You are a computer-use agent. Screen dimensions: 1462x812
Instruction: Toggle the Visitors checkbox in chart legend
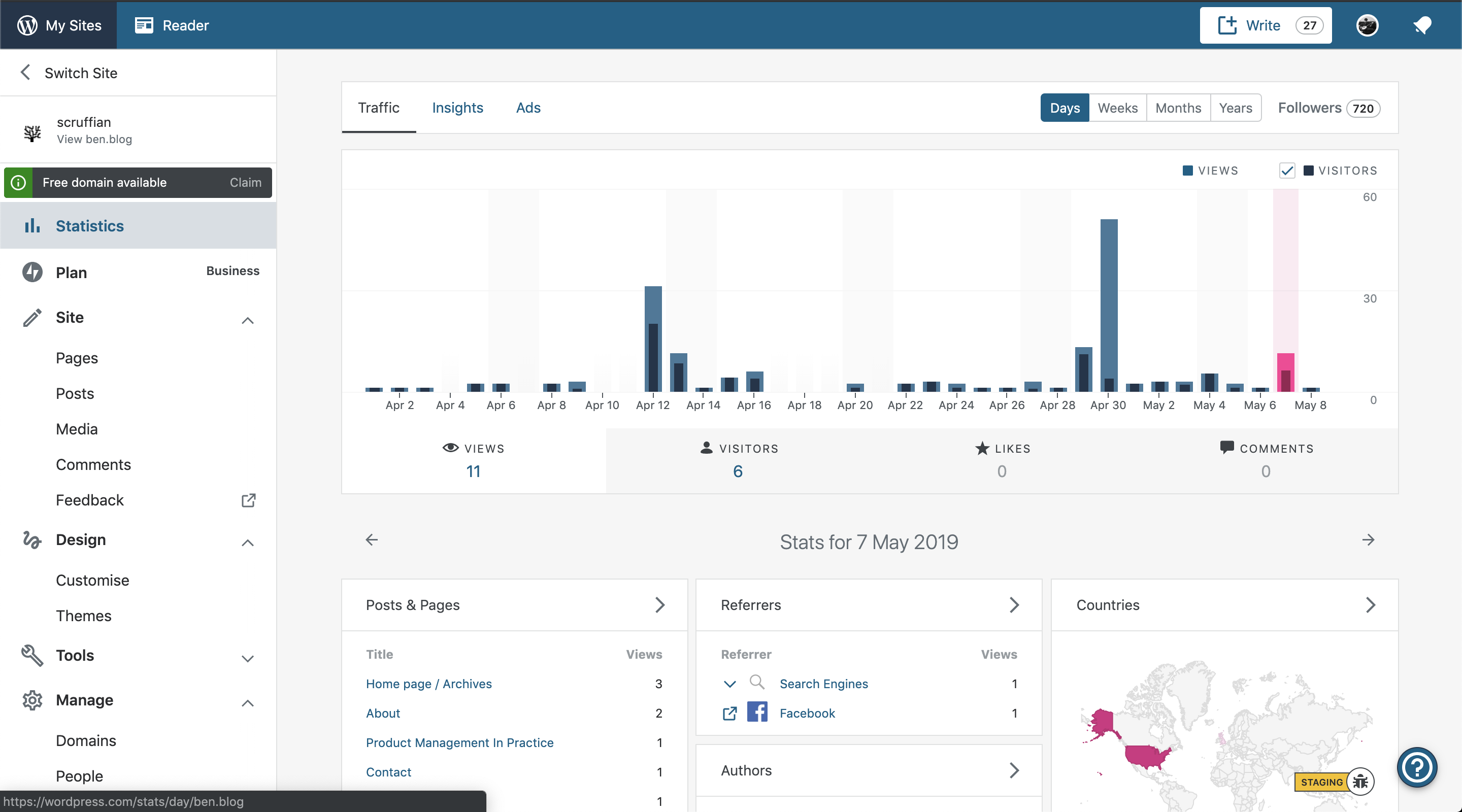pos(1287,170)
